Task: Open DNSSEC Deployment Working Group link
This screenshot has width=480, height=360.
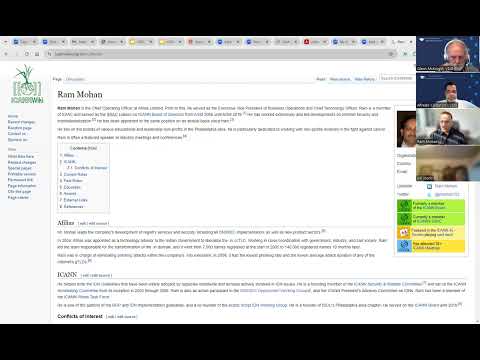Action: tap(275, 291)
